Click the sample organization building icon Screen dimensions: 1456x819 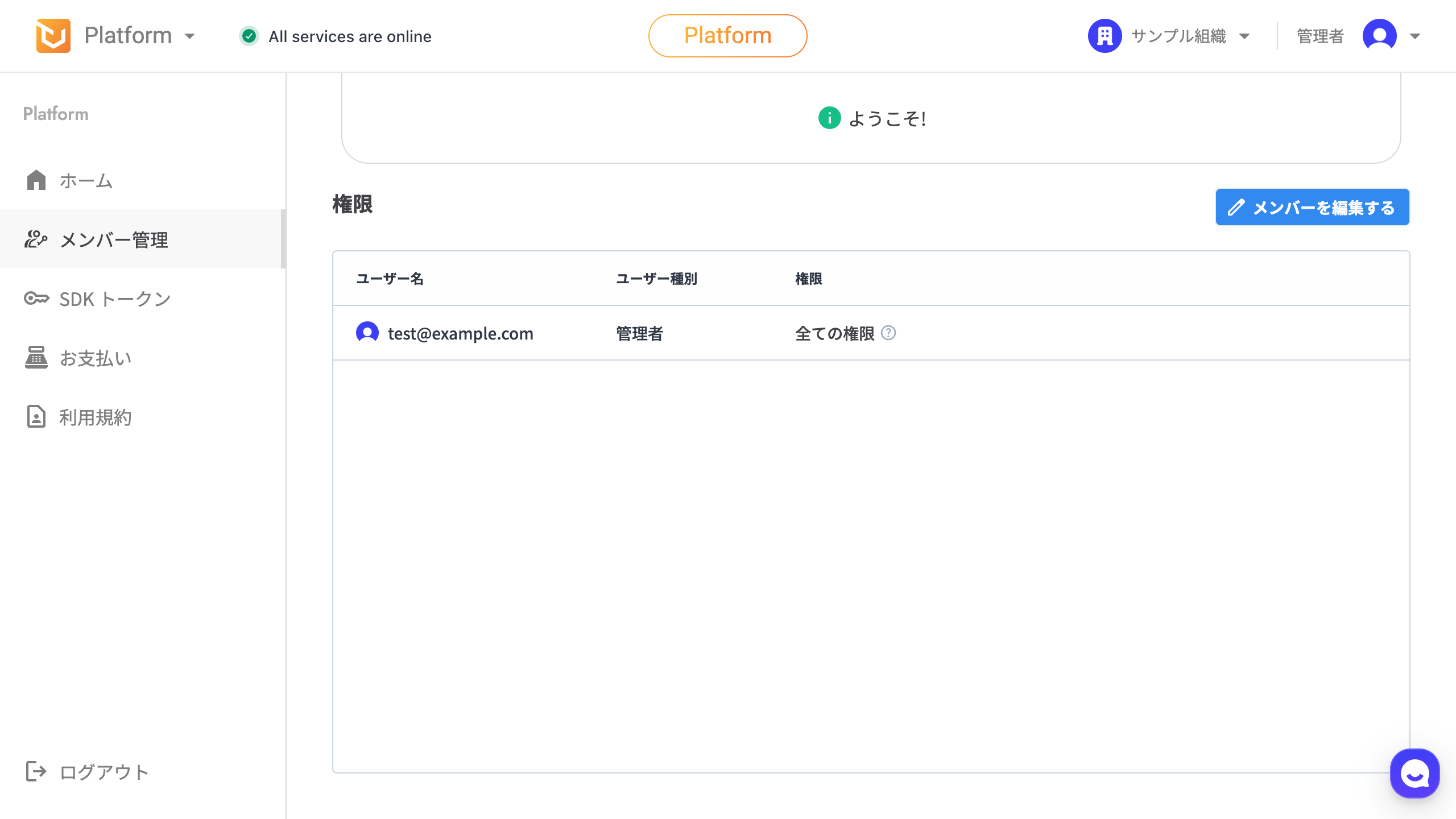pos(1105,36)
